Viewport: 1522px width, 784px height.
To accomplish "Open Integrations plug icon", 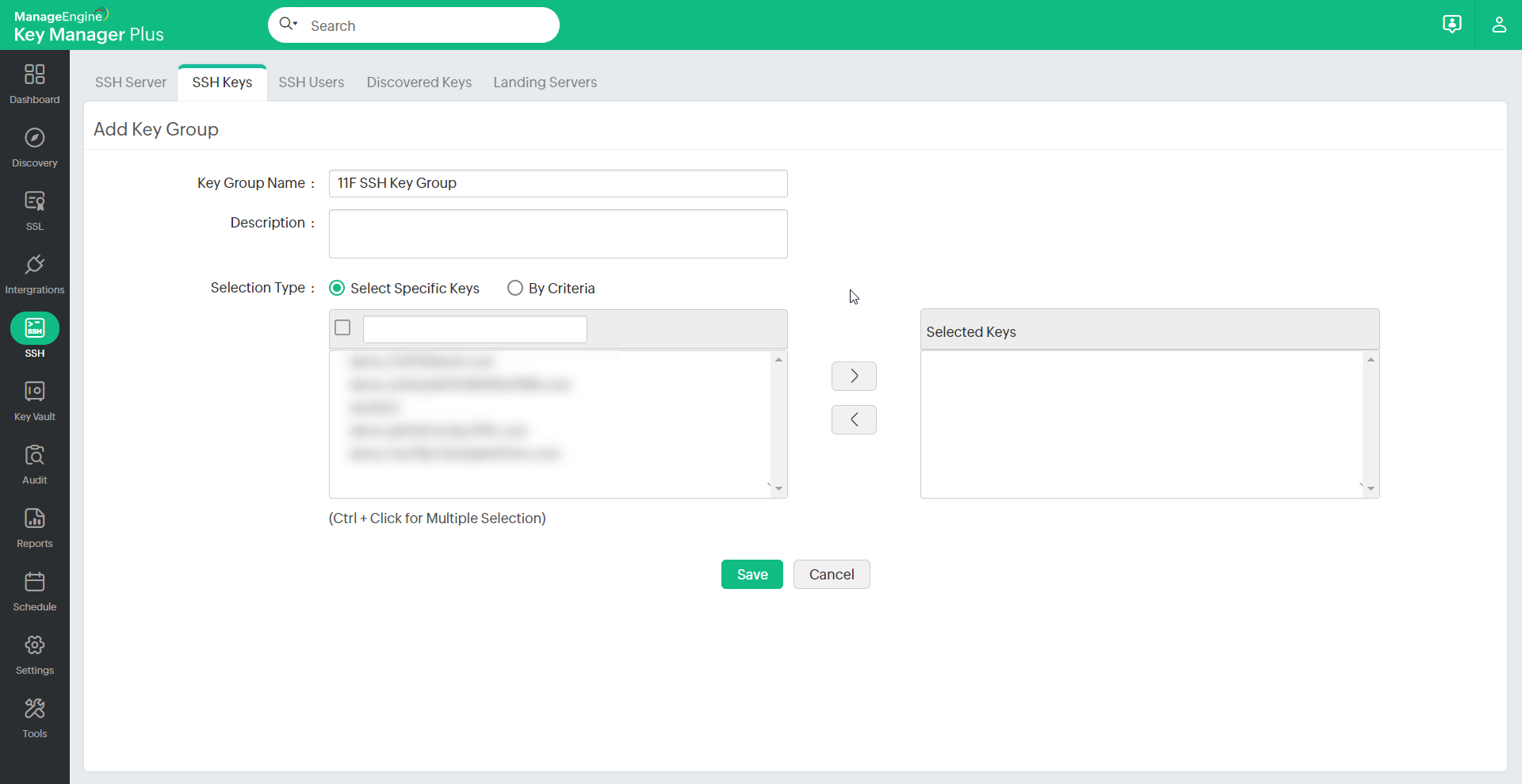I will 35,265.
